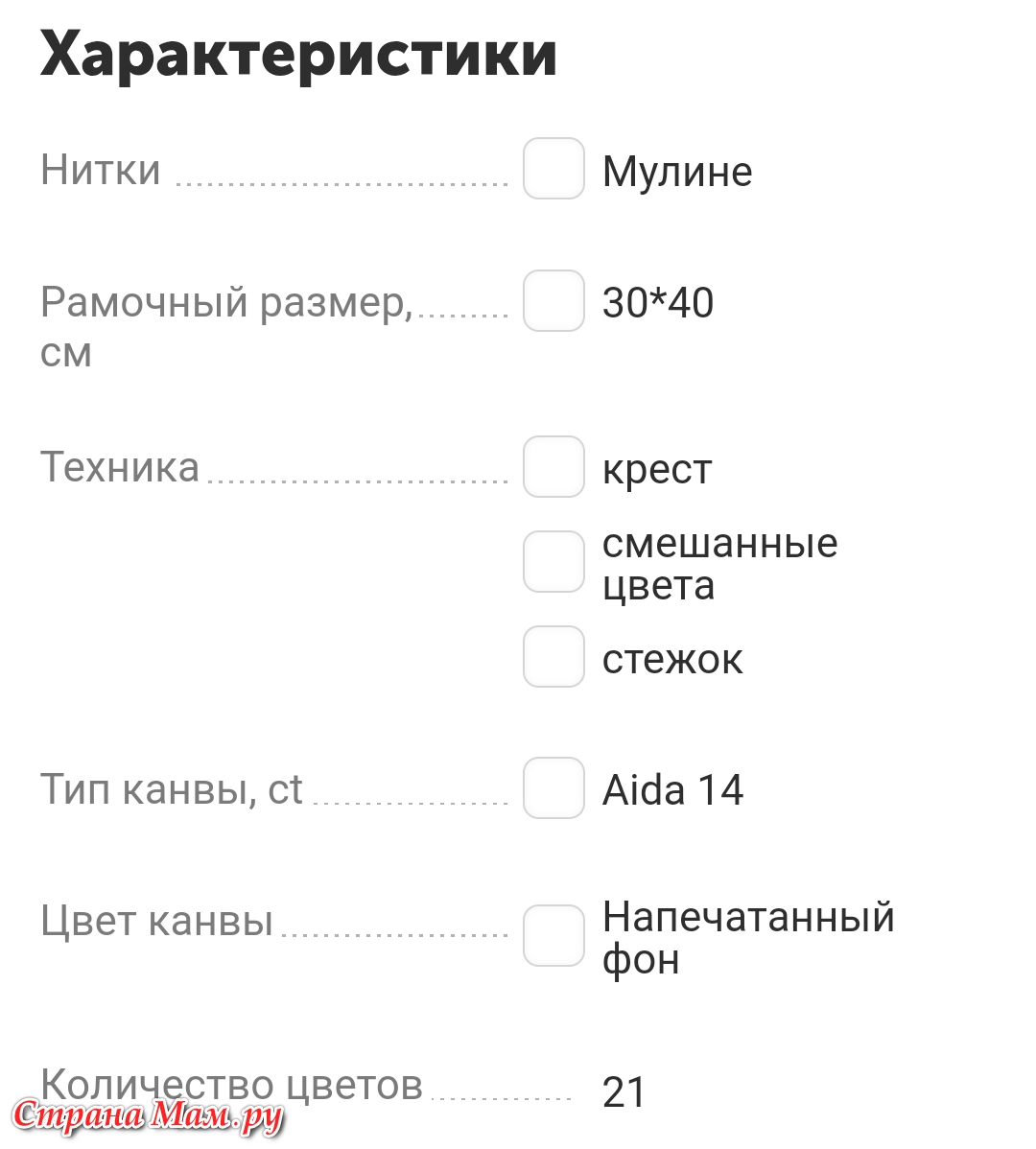Click the смешанные цвета label
Viewport: 1036px width, 1149px height.
tap(719, 565)
